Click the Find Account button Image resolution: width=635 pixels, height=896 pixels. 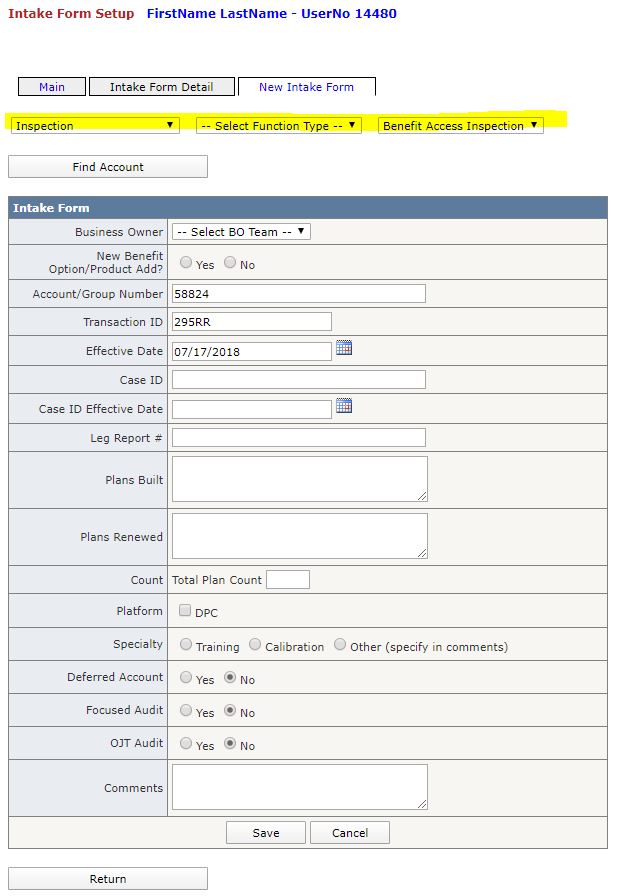pyautogui.click(x=108, y=167)
